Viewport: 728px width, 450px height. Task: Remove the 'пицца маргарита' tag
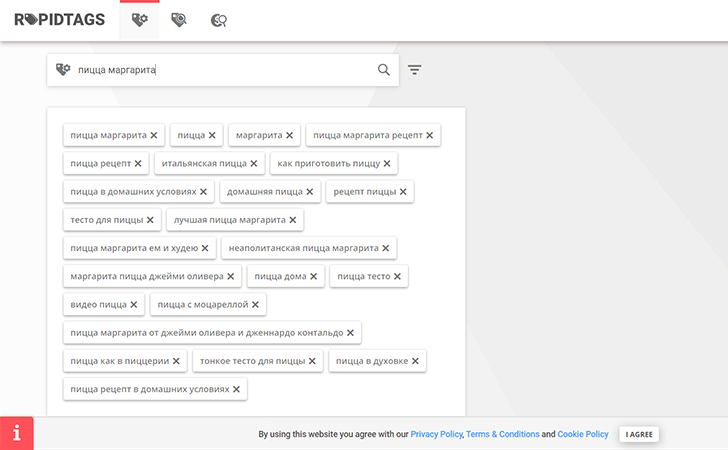point(154,135)
